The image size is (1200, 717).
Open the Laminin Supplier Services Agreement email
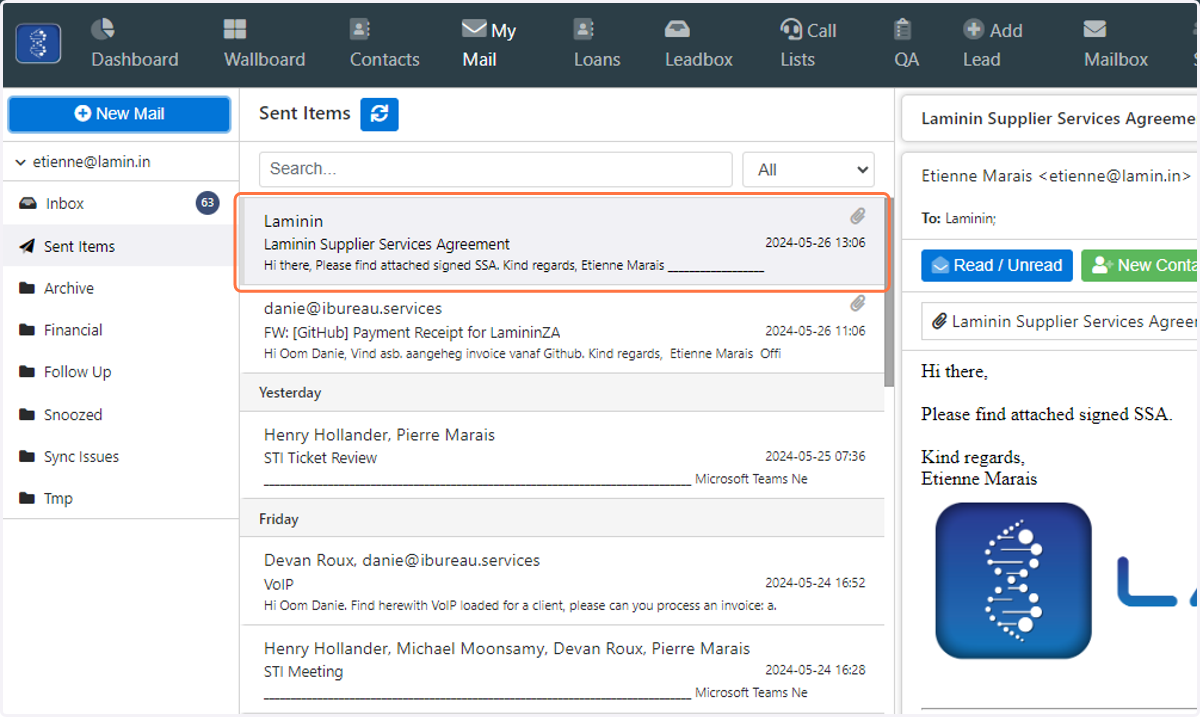click(562, 242)
